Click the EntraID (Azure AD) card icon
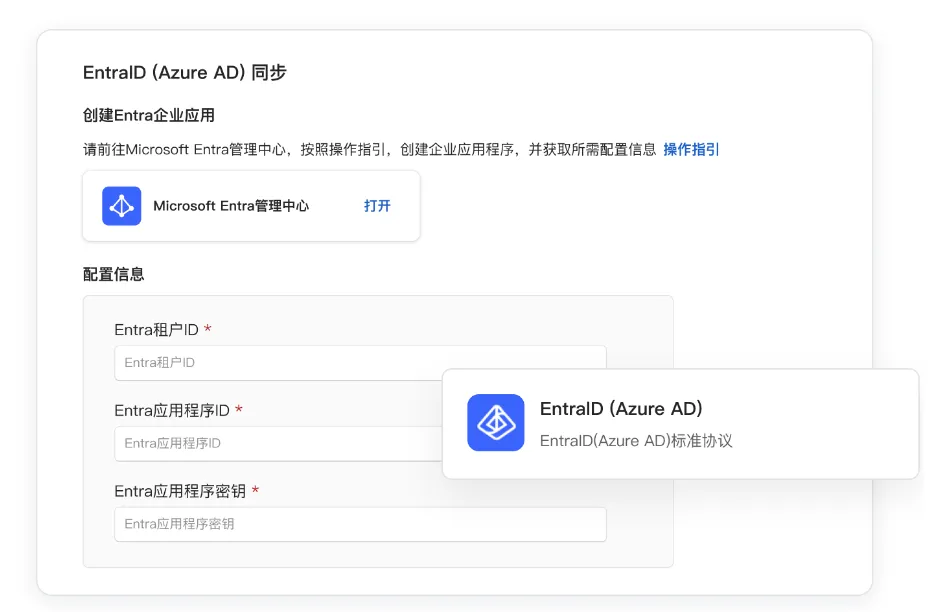The height and width of the screenshot is (612, 934). coord(496,423)
